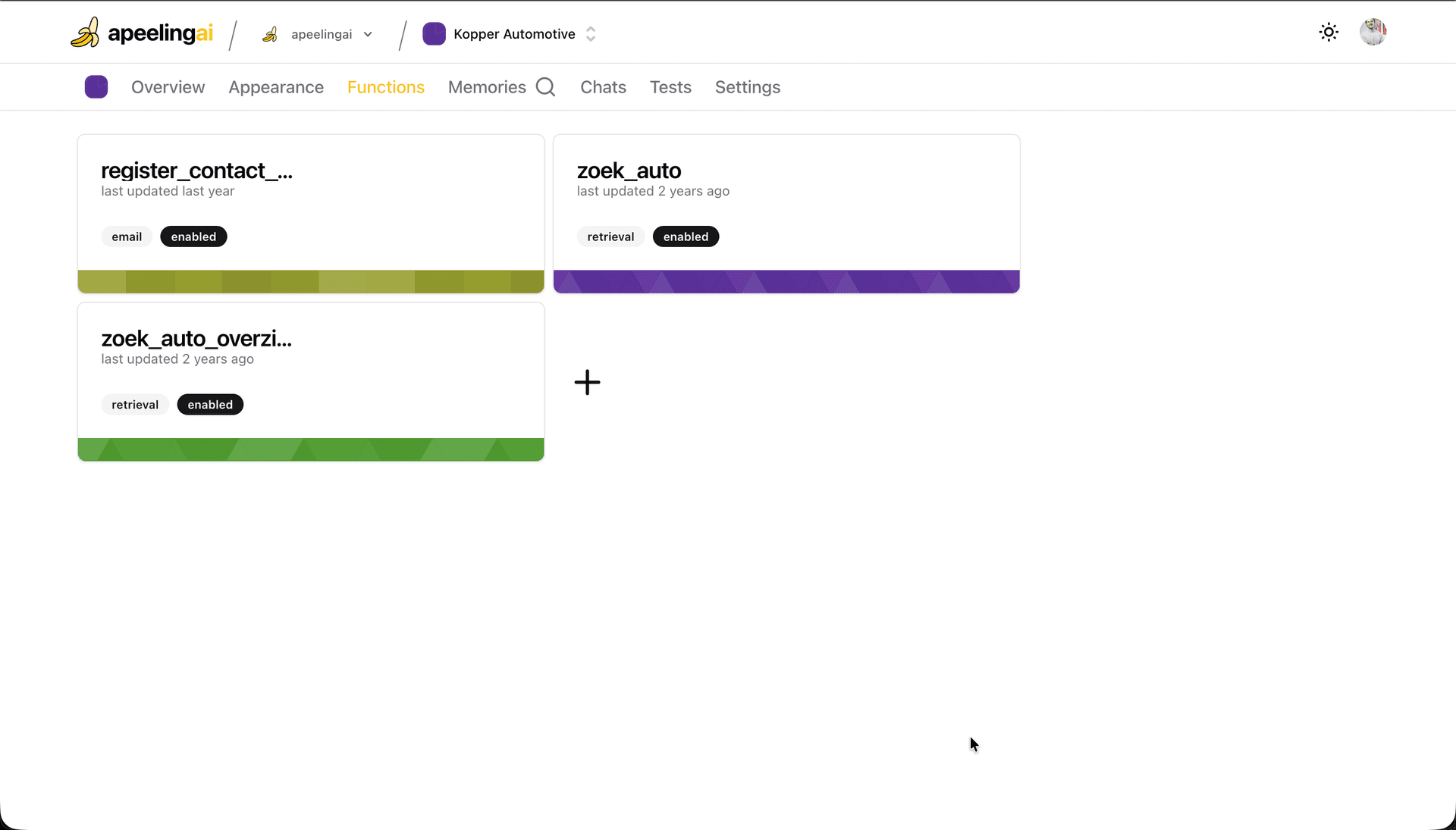The height and width of the screenshot is (830, 1456).
Task: Click the purple color strip on zoek_auto
Action: point(786,281)
